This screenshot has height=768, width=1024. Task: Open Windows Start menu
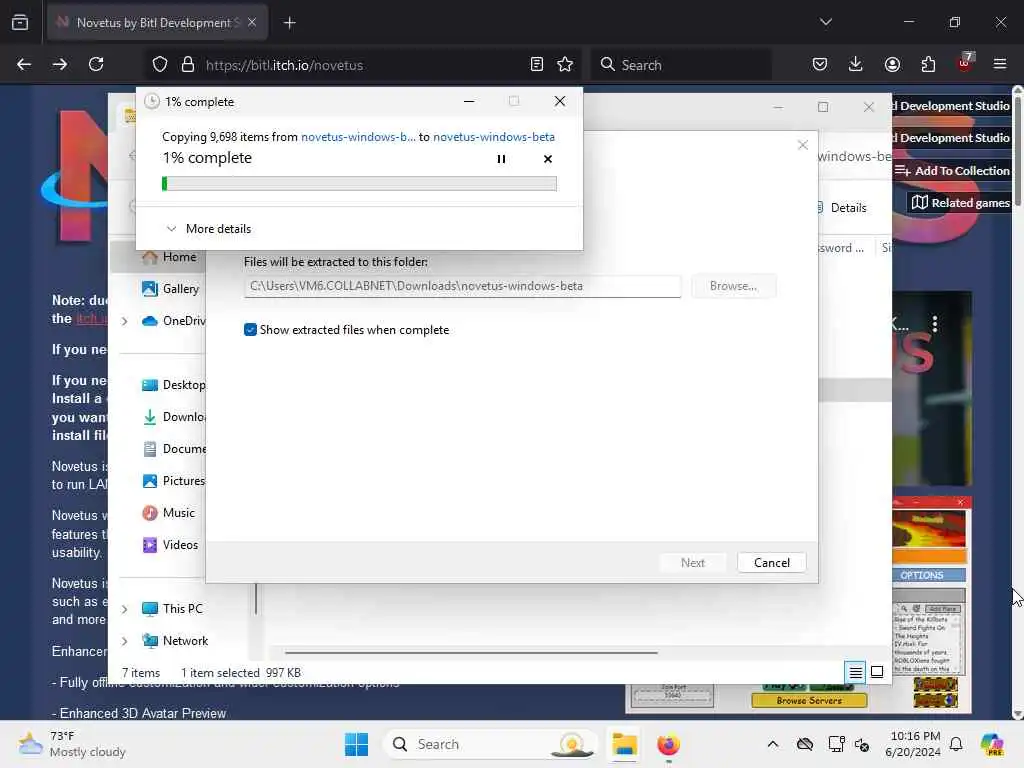tap(357, 744)
